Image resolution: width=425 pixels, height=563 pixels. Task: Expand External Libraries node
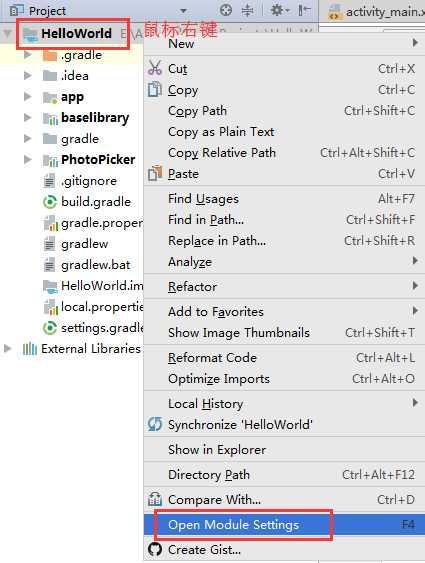[7, 348]
